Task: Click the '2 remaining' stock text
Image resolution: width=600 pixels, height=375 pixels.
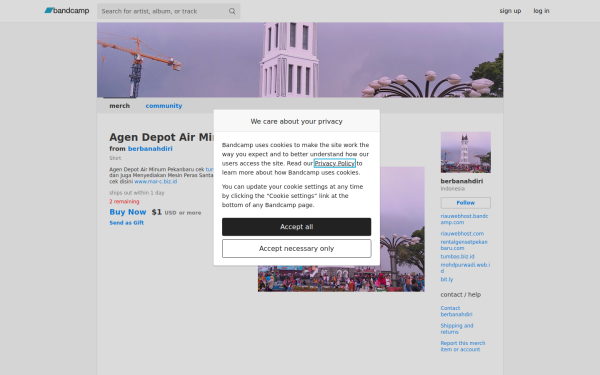Action: pyautogui.click(x=124, y=202)
